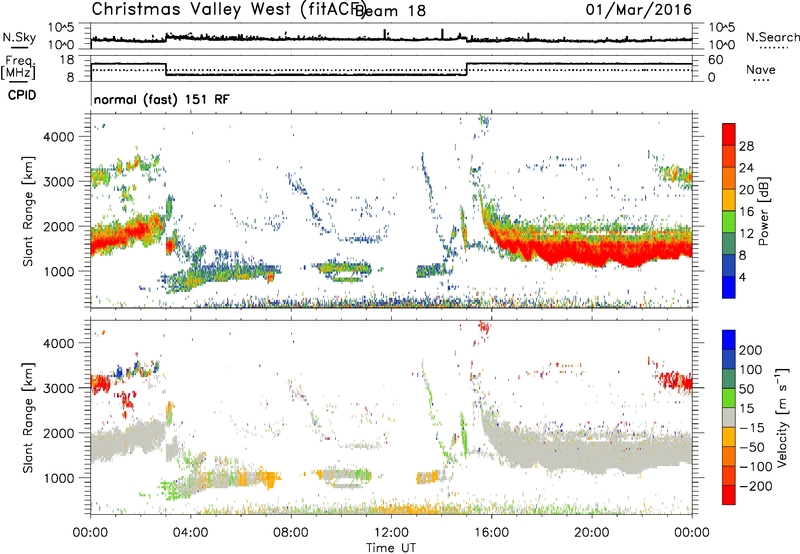
Task: Pick the yellow segment of Power colorbar
Action: [729, 199]
